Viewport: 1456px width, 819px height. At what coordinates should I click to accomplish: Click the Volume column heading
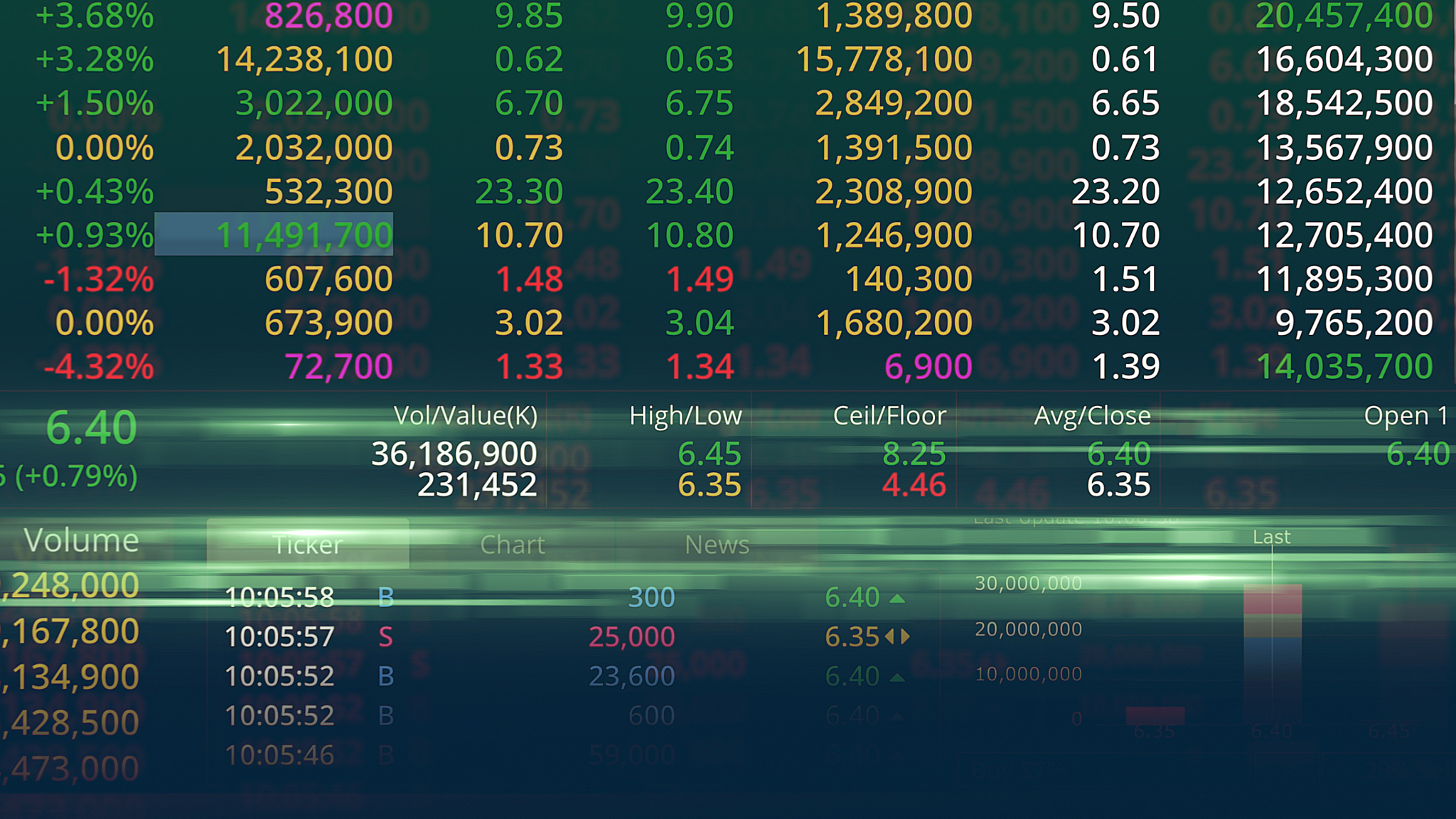click(81, 540)
